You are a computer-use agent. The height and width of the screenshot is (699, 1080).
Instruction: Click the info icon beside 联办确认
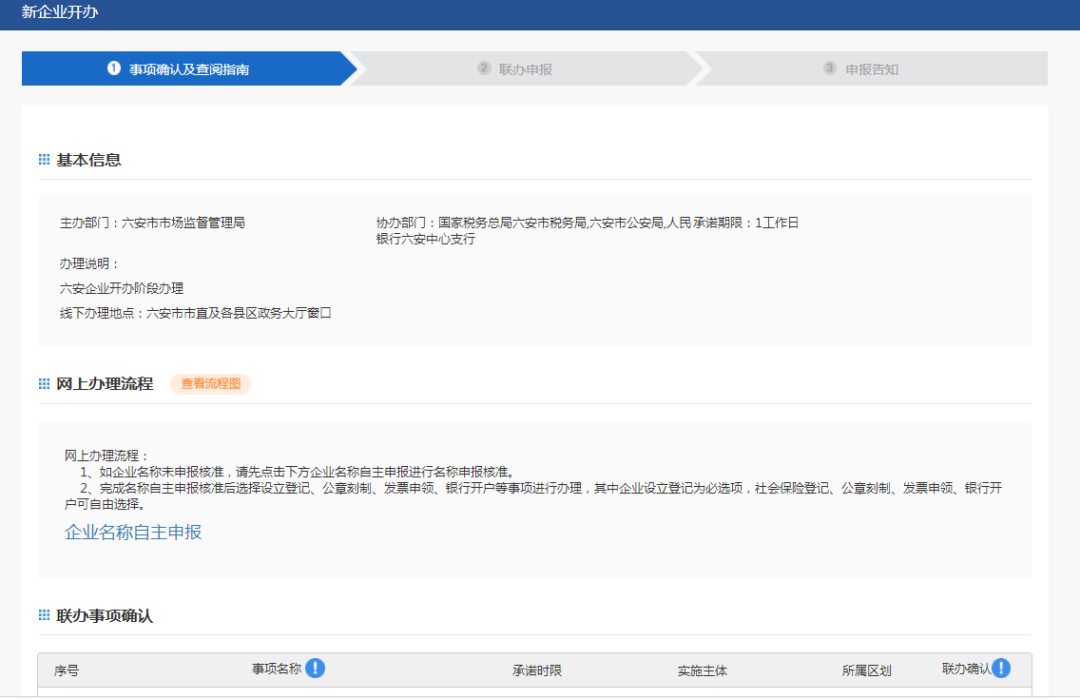(x=1000, y=668)
